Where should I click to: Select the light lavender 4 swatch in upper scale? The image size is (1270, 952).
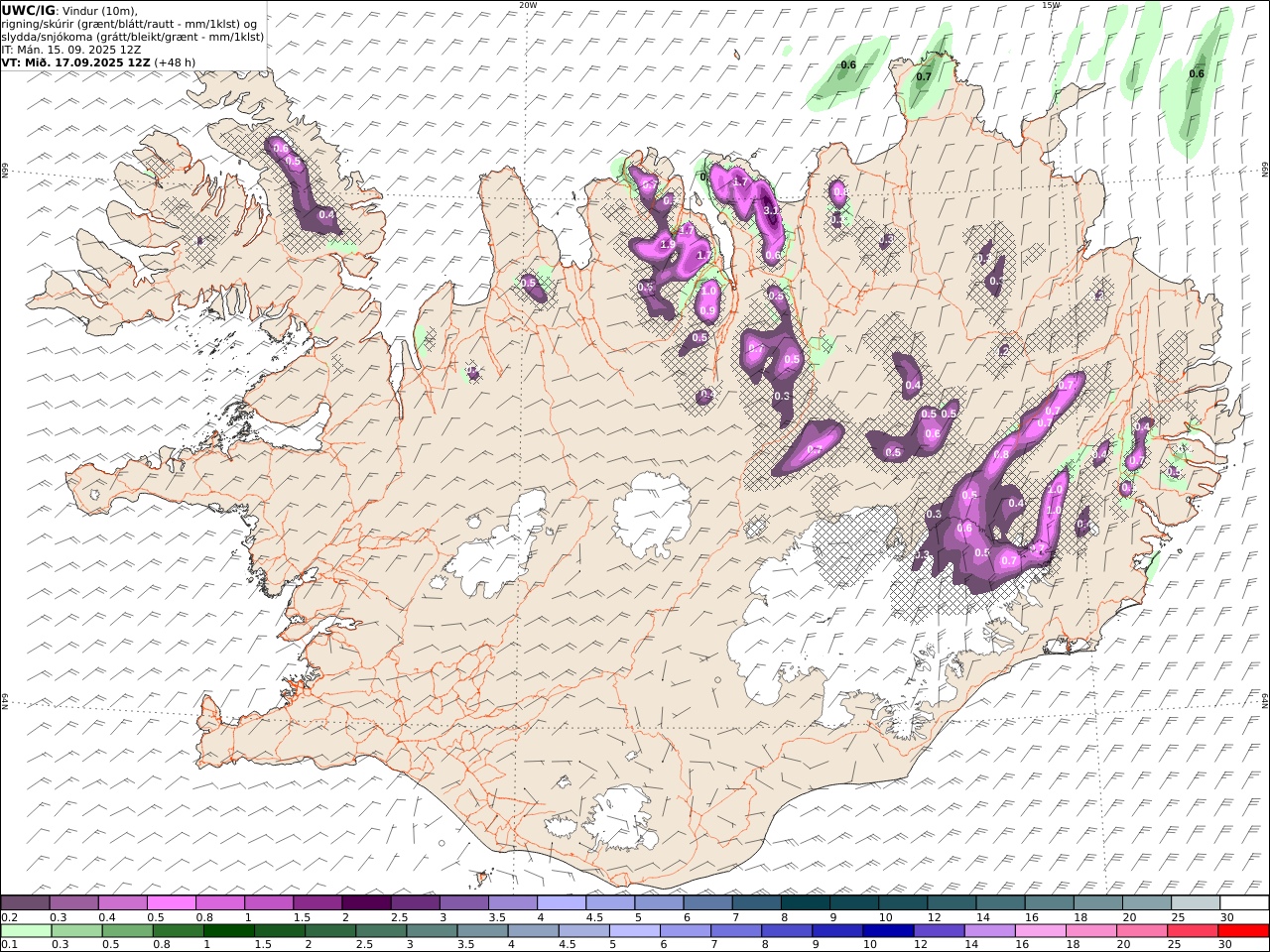click(x=562, y=902)
